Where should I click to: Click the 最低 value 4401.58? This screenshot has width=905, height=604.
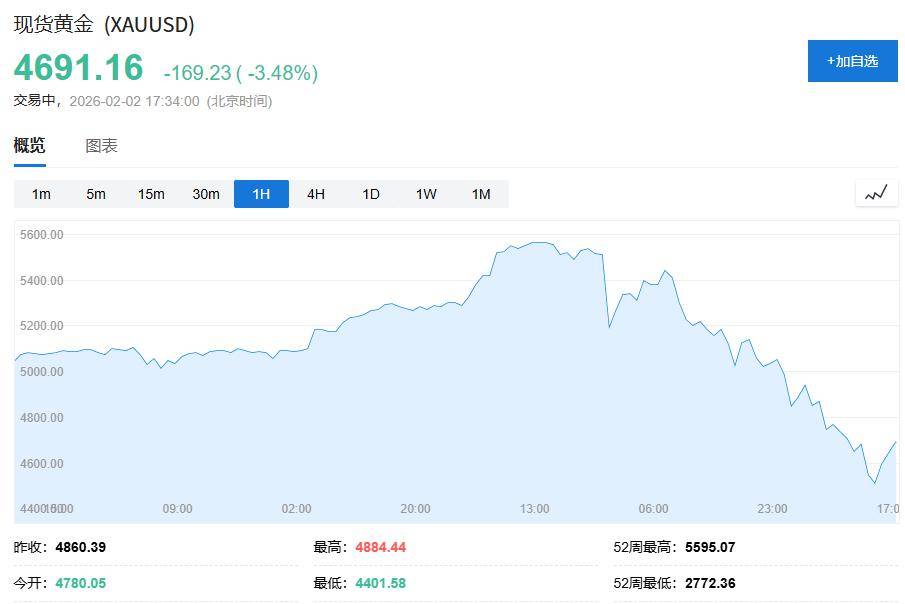(380, 583)
